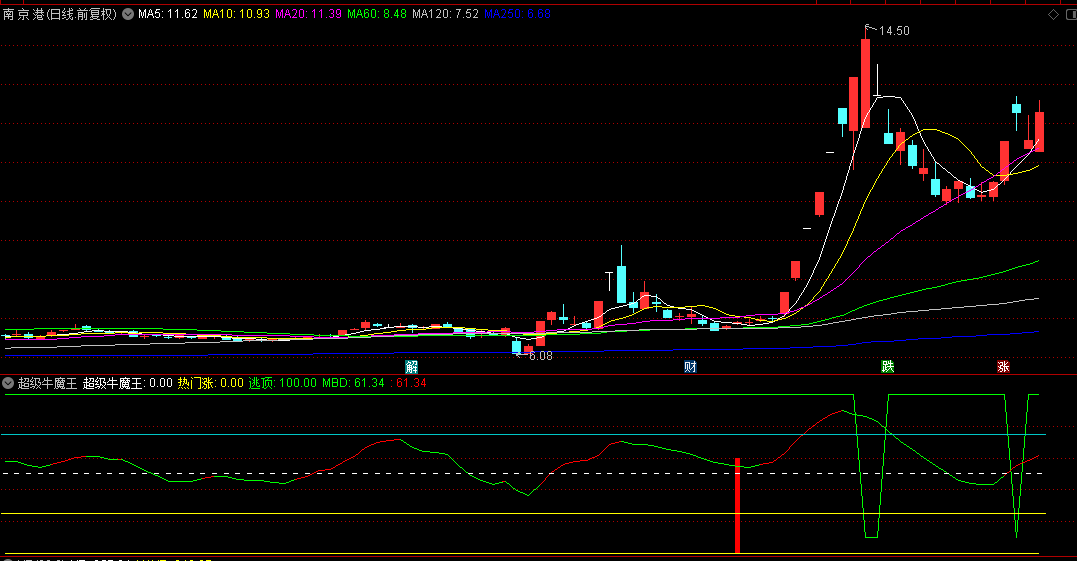Click the 南京港(日线前复权) period title

(60, 15)
